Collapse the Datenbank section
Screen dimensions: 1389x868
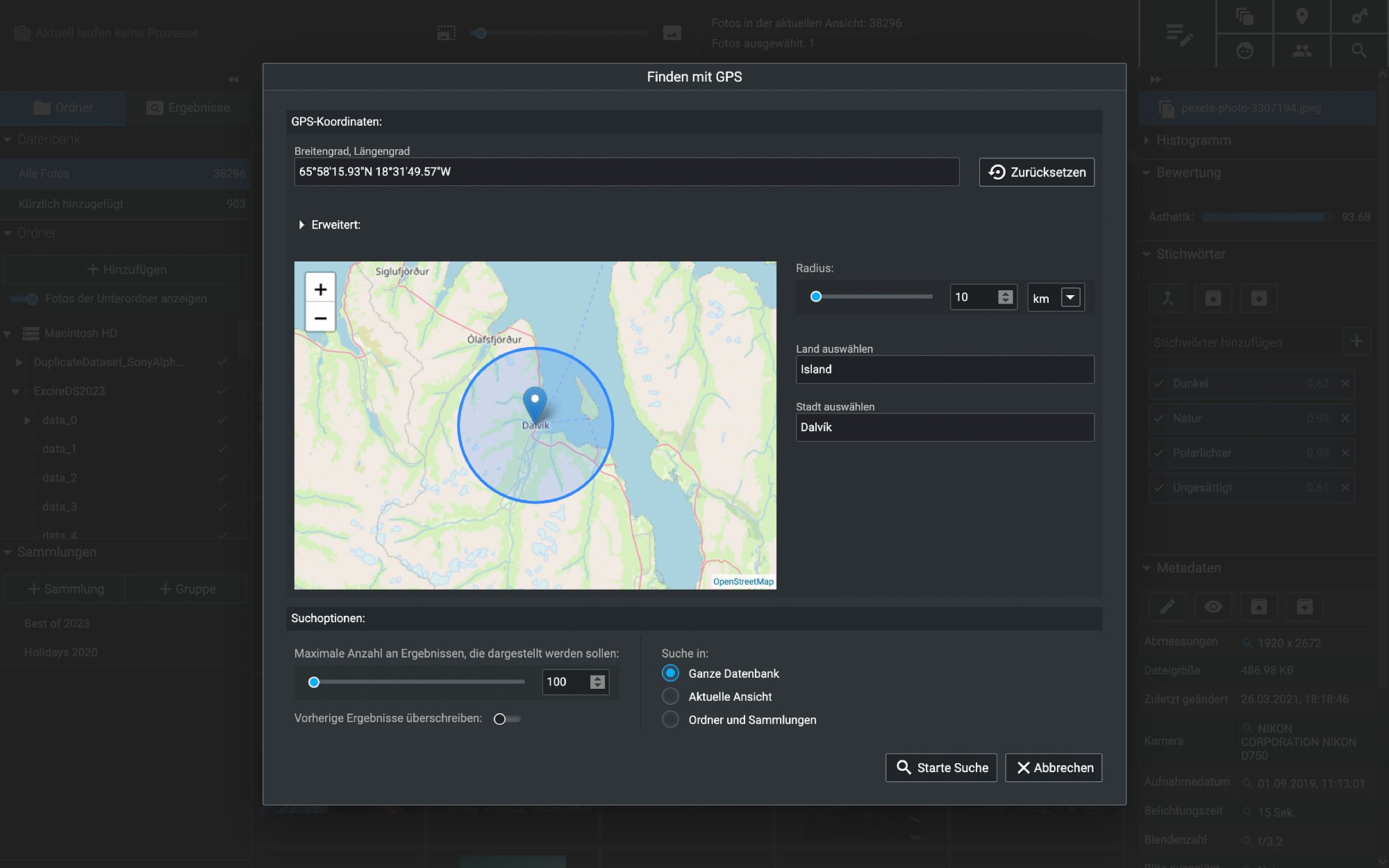pos(8,140)
